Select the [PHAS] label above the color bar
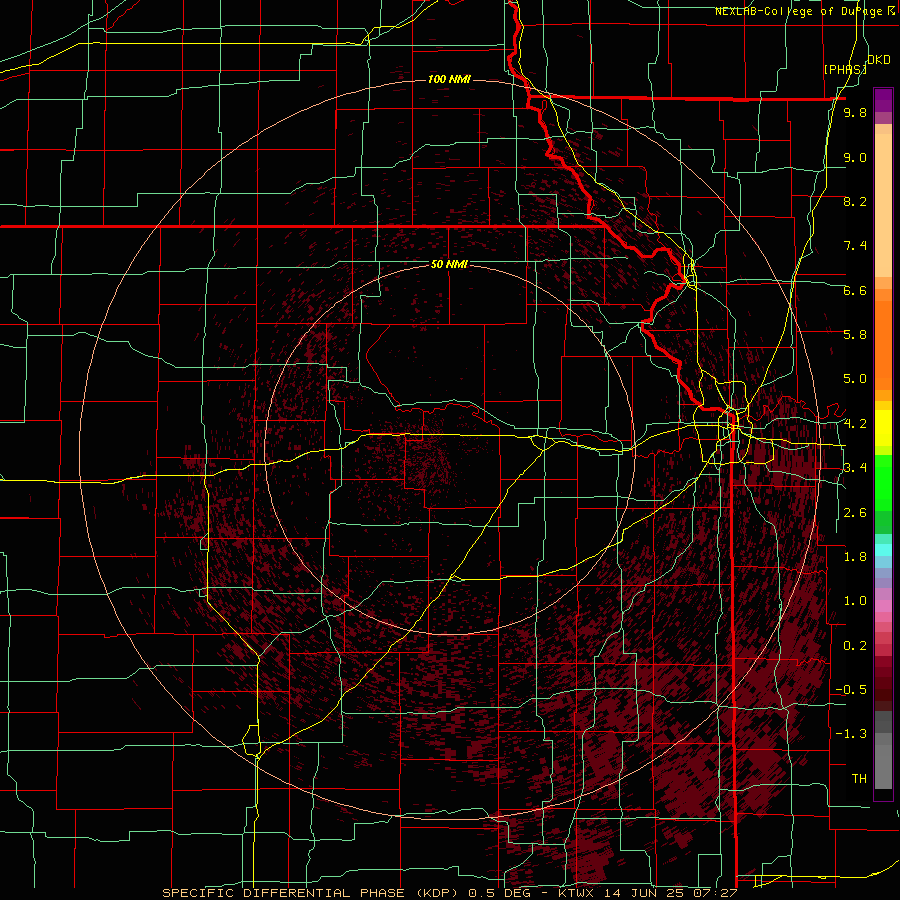Image resolution: width=900 pixels, height=900 pixels. pyautogui.click(x=845, y=69)
